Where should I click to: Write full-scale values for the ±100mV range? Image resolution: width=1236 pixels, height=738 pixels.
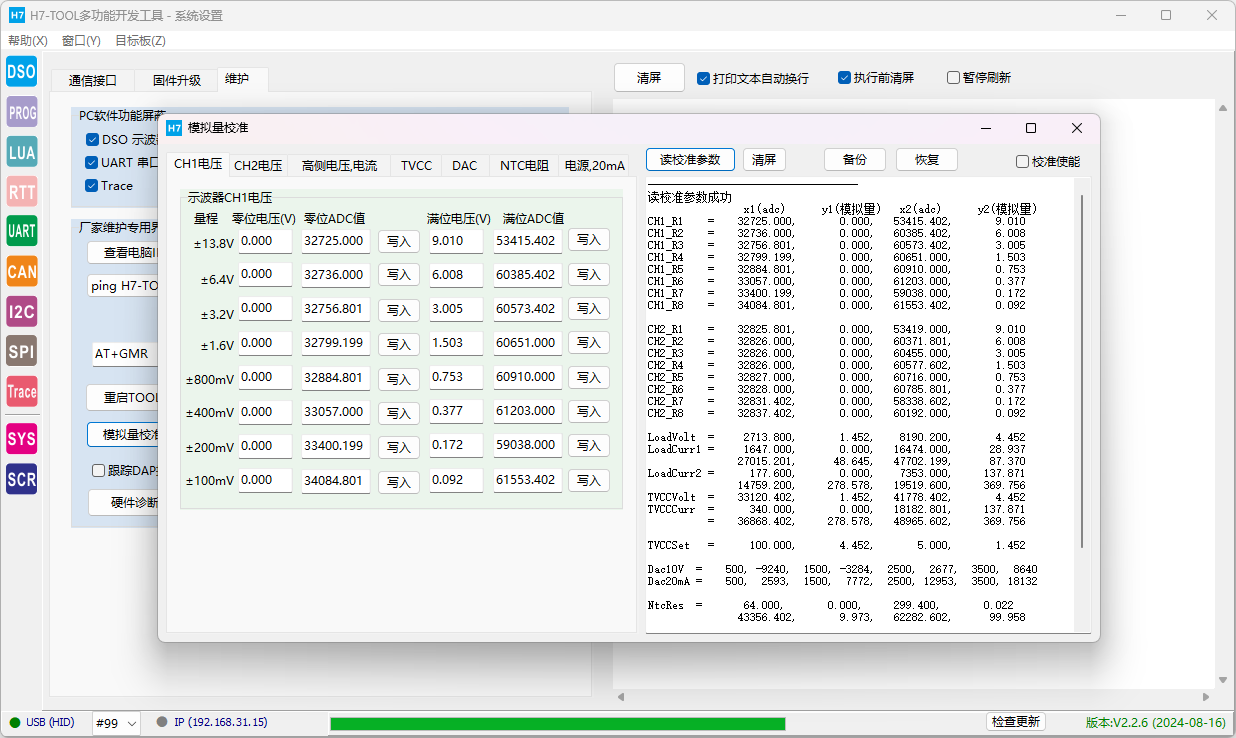tap(588, 481)
